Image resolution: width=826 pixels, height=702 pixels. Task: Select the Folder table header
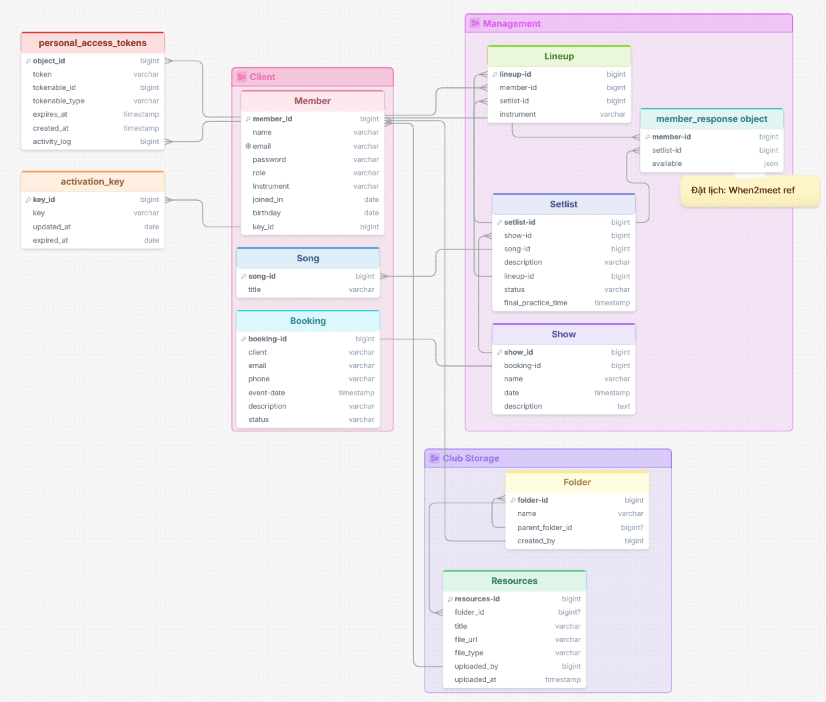pos(577,482)
